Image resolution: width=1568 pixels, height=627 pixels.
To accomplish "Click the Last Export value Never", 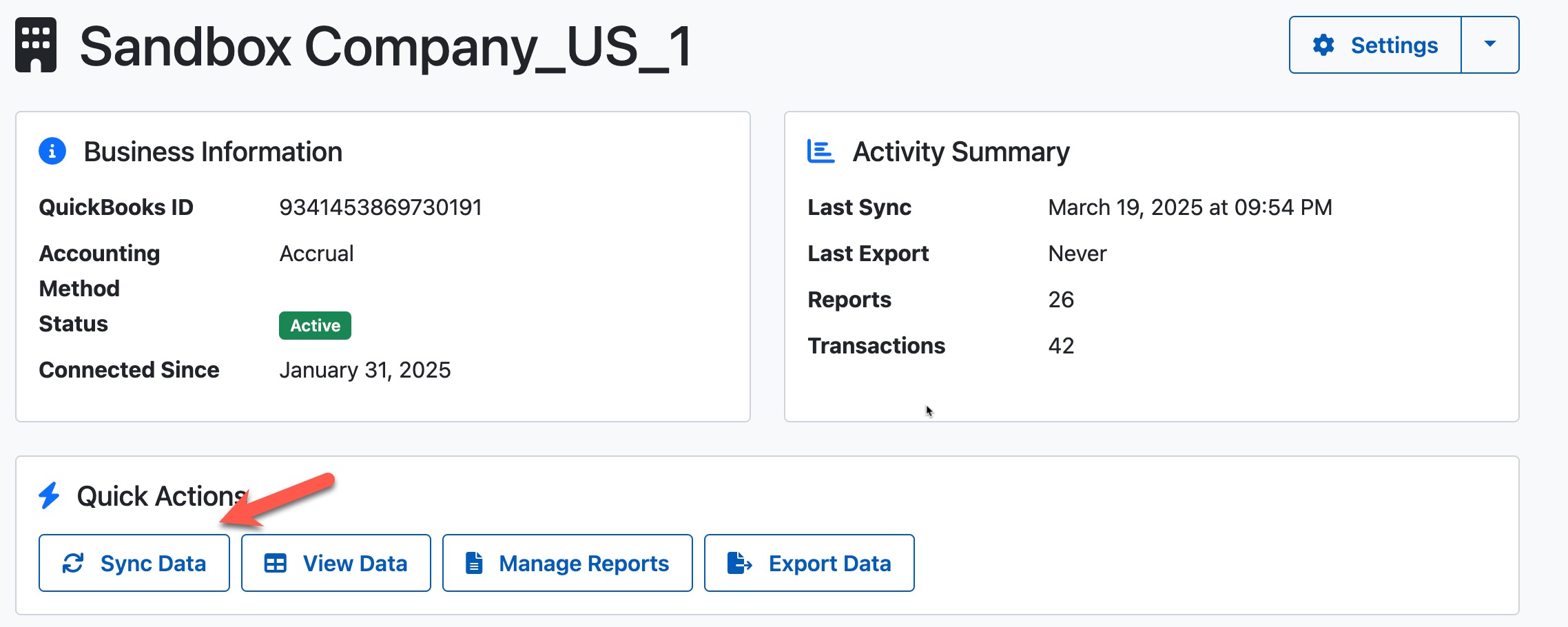I will [x=1077, y=254].
